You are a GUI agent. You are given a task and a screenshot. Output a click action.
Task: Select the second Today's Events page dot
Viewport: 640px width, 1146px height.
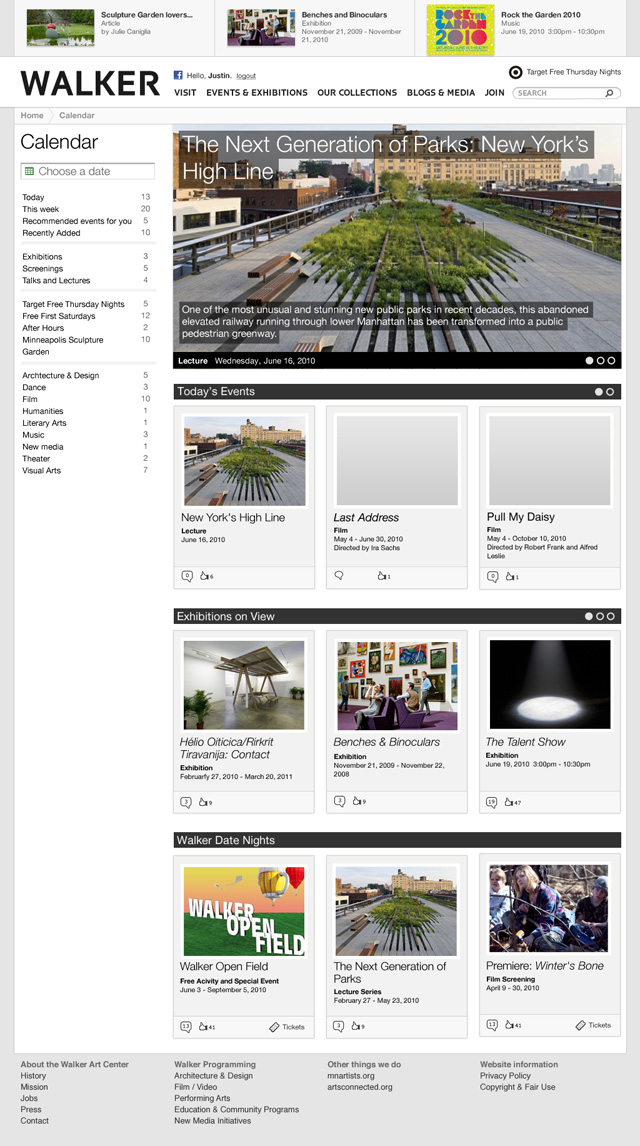click(x=611, y=392)
